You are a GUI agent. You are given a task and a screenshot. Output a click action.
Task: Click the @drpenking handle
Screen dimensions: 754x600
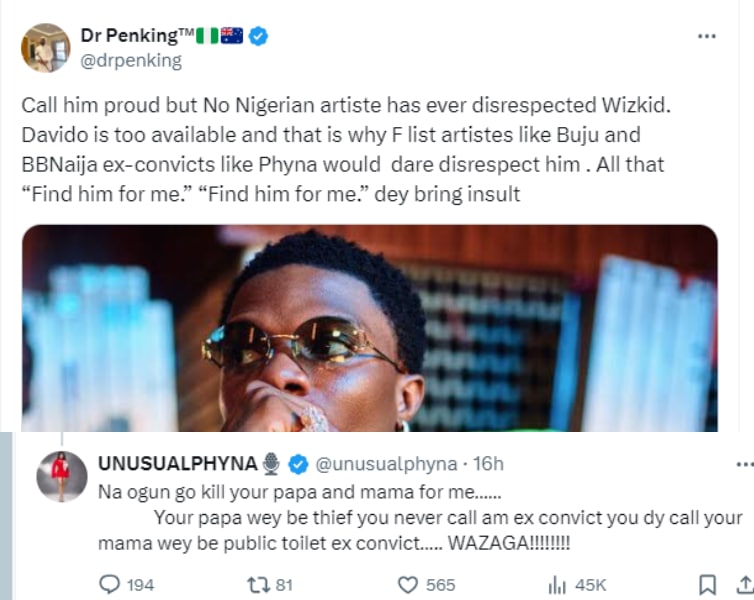(131, 60)
